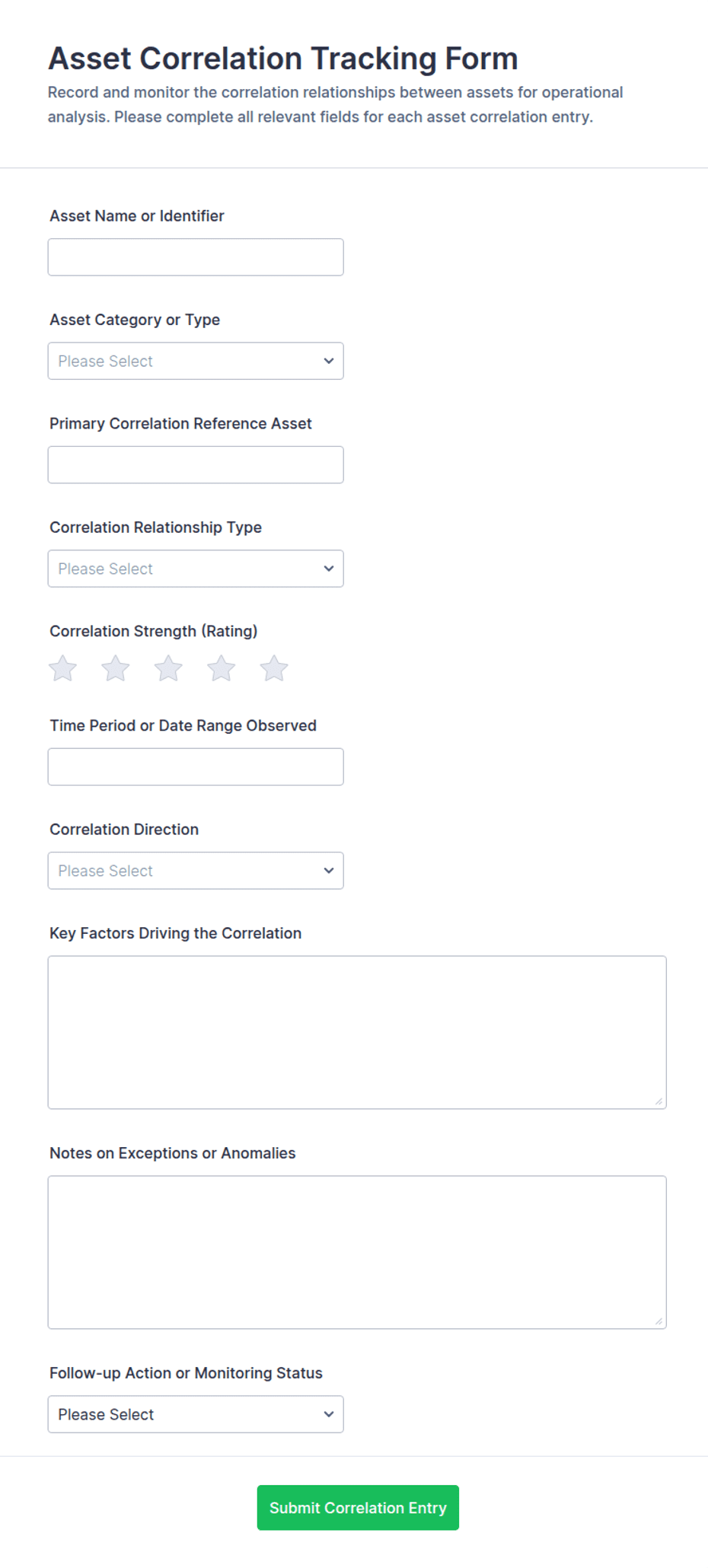Open the Asset Category or Type dropdown
708x1568 pixels.
coord(196,361)
